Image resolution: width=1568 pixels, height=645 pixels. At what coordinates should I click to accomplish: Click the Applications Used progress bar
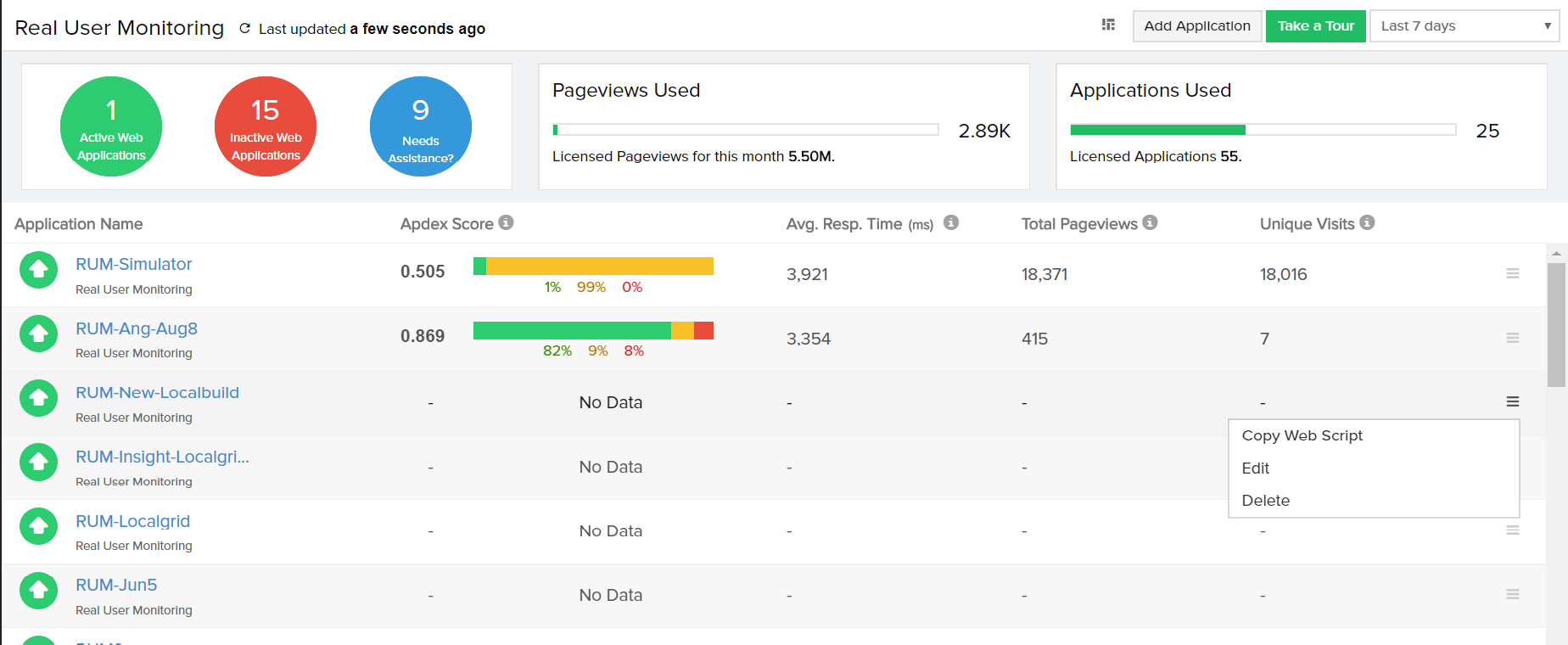tap(1263, 130)
